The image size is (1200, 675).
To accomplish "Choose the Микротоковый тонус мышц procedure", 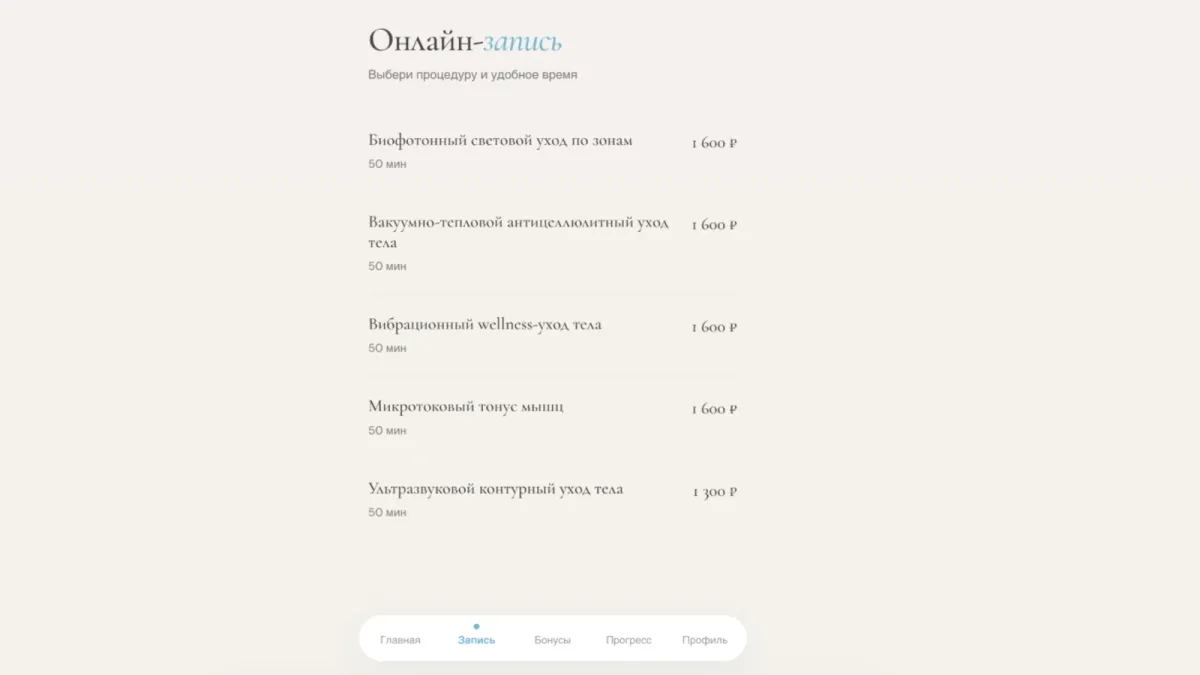I will (x=553, y=417).
